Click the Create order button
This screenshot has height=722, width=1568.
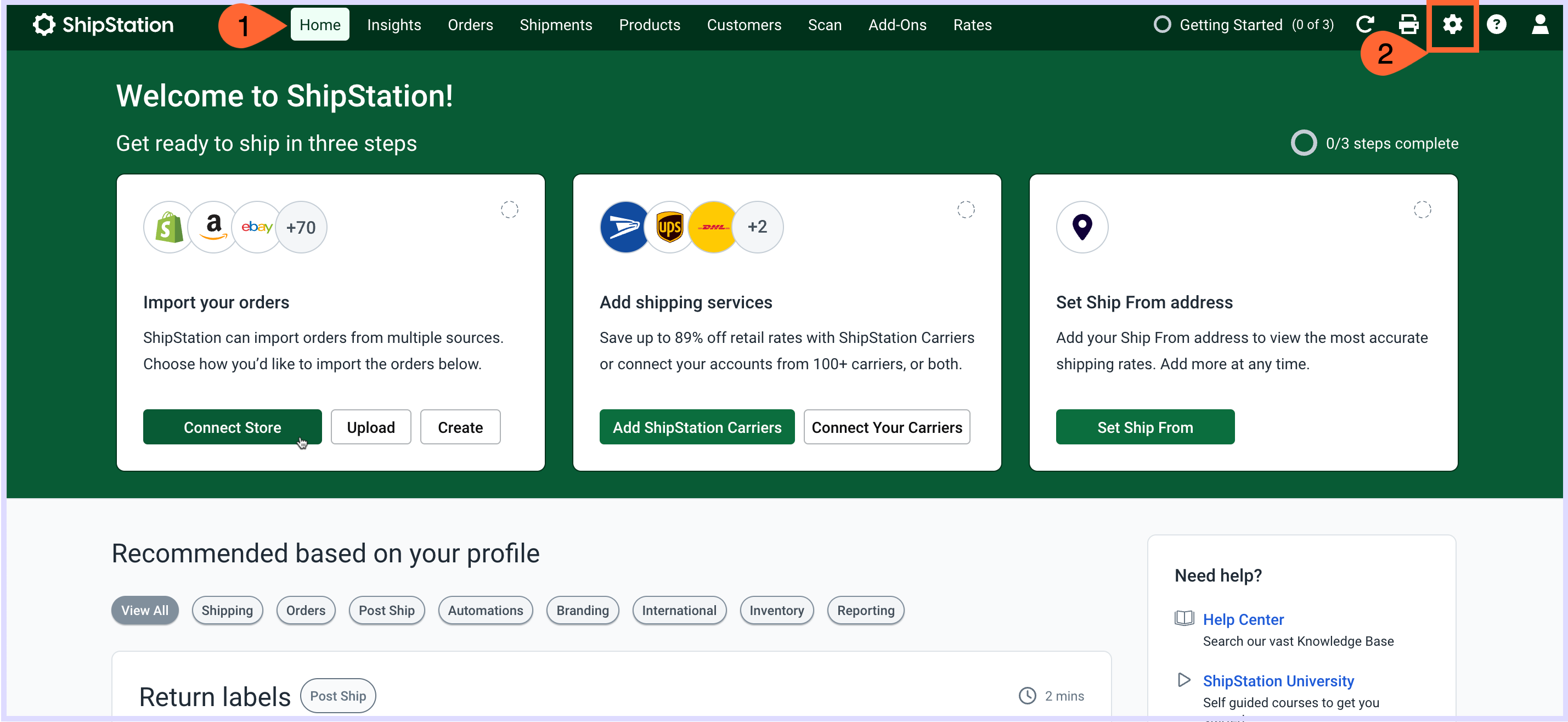tap(460, 427)
